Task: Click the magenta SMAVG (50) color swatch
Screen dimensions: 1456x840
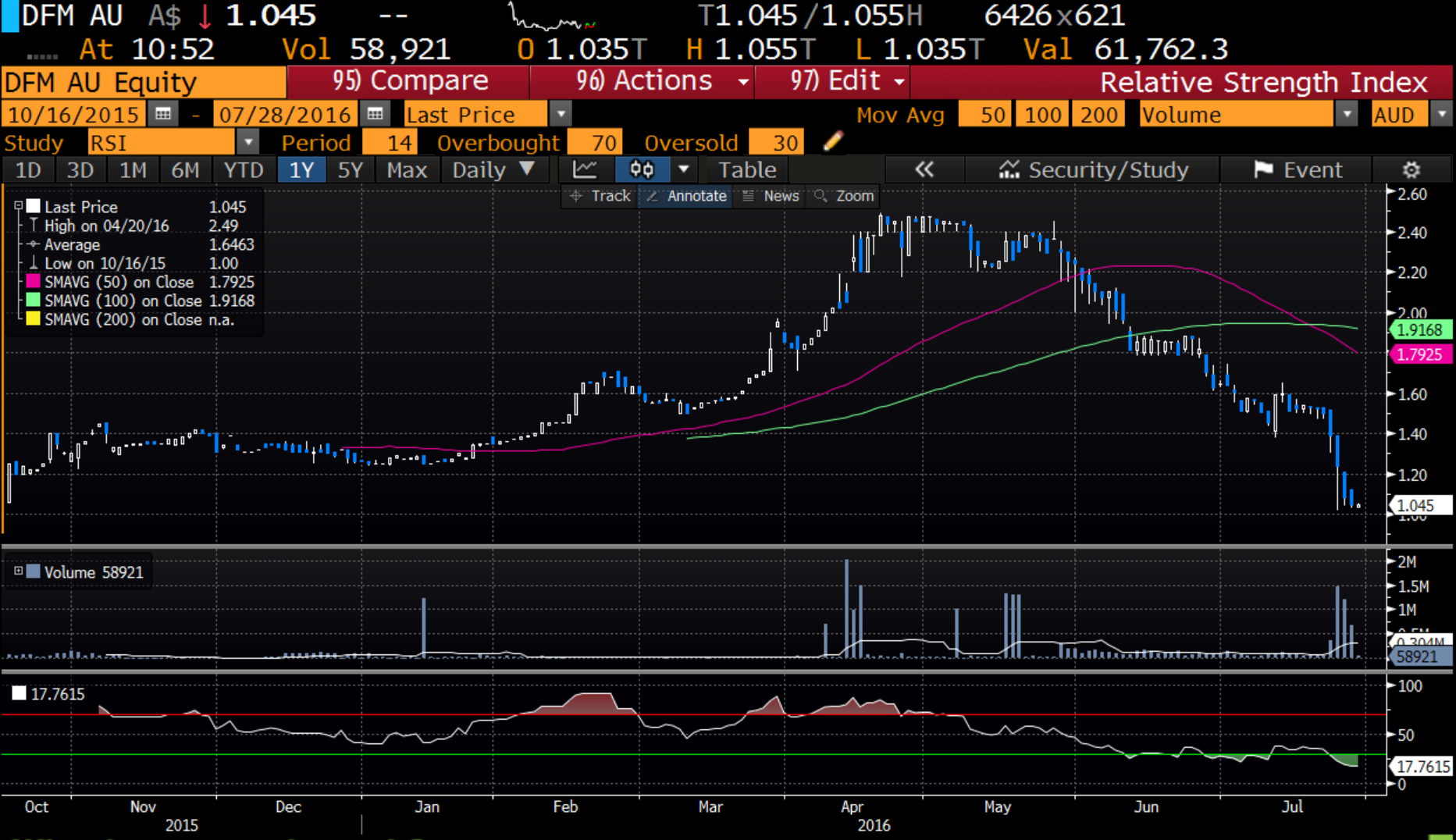Action: click(x=34, y=281)
